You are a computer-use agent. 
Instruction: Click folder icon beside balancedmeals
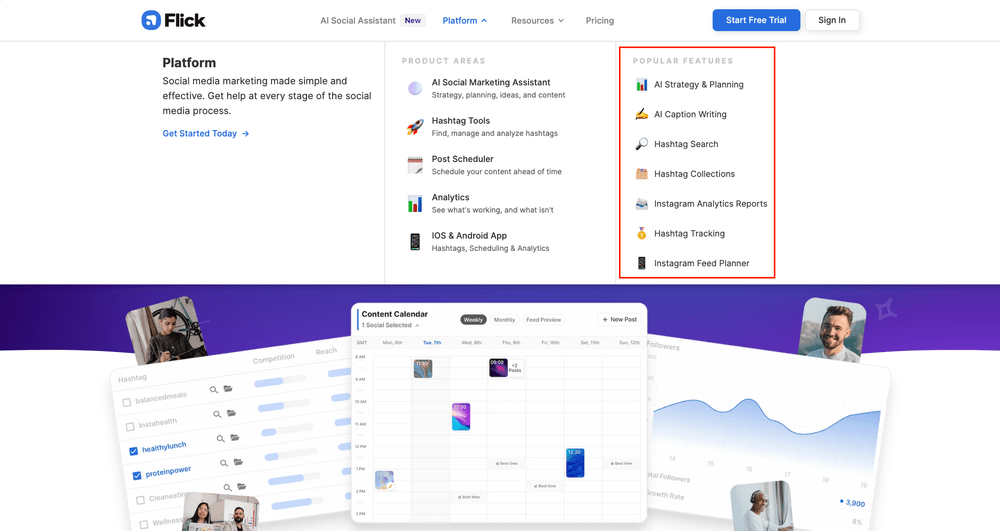tap(228, 388)
